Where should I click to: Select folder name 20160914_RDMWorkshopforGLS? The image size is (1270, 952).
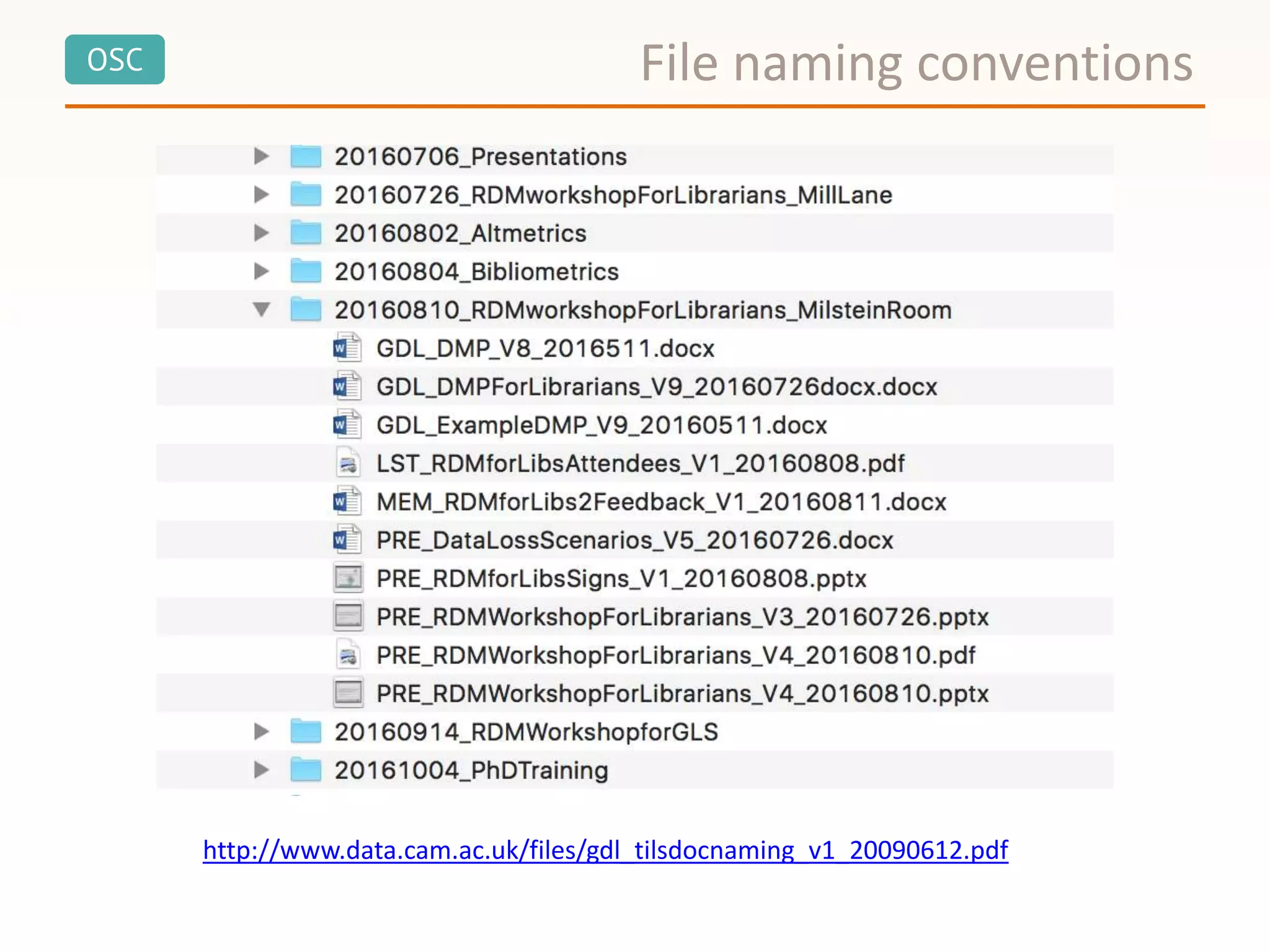[x=526, y=732]
